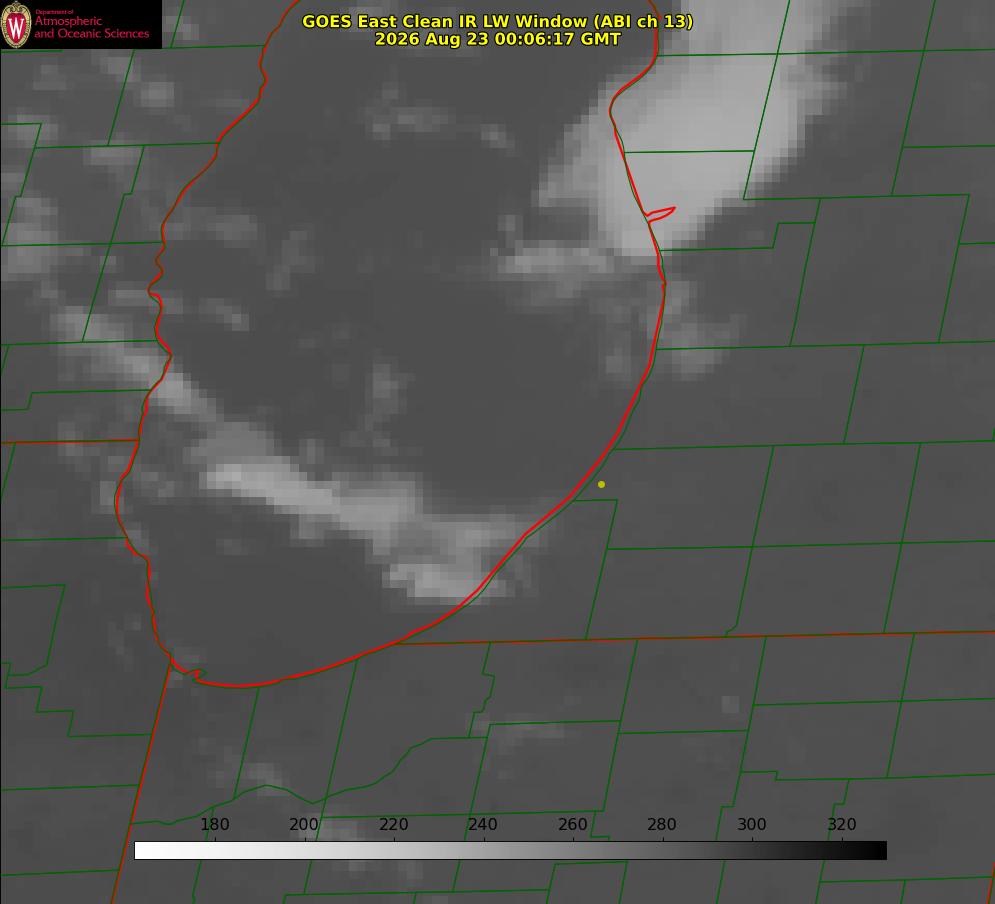Click the 320 colorbar label
This screenshot has width=995, height=904.
tap(842, 824)
